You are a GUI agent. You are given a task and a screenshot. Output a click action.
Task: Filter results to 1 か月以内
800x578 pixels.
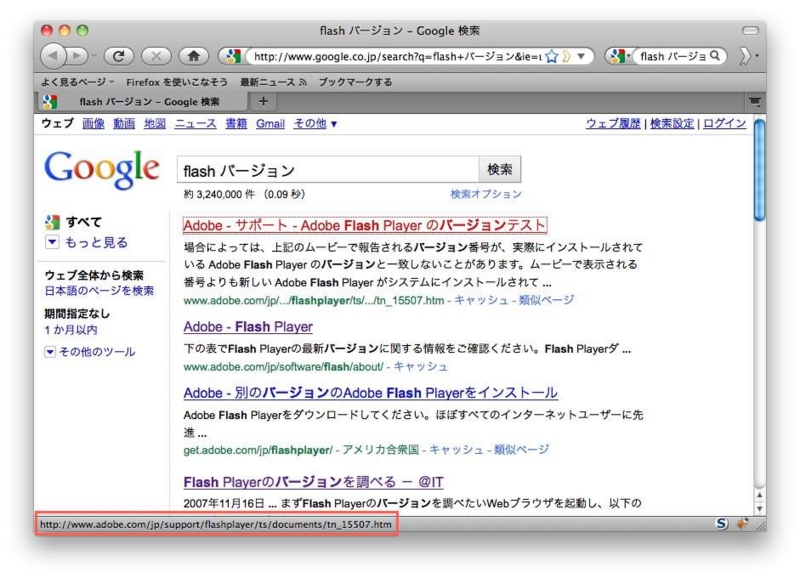(70, 330)
